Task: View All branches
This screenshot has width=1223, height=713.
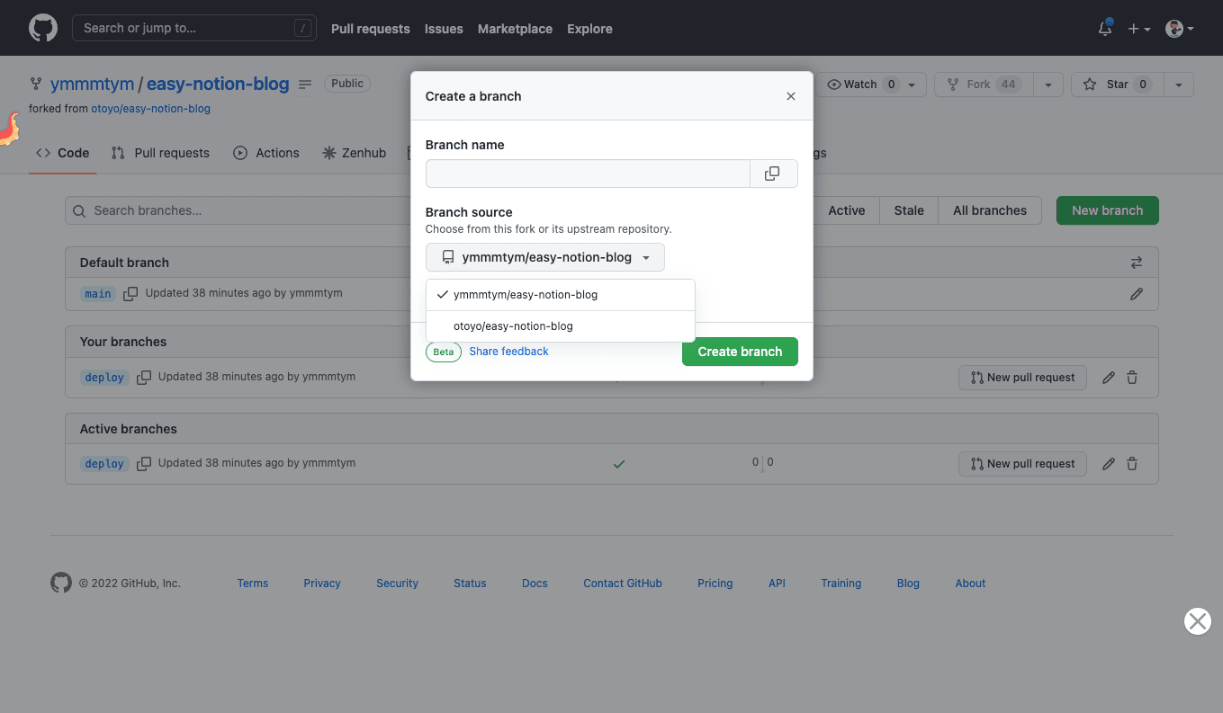Action: pos(989,210)
